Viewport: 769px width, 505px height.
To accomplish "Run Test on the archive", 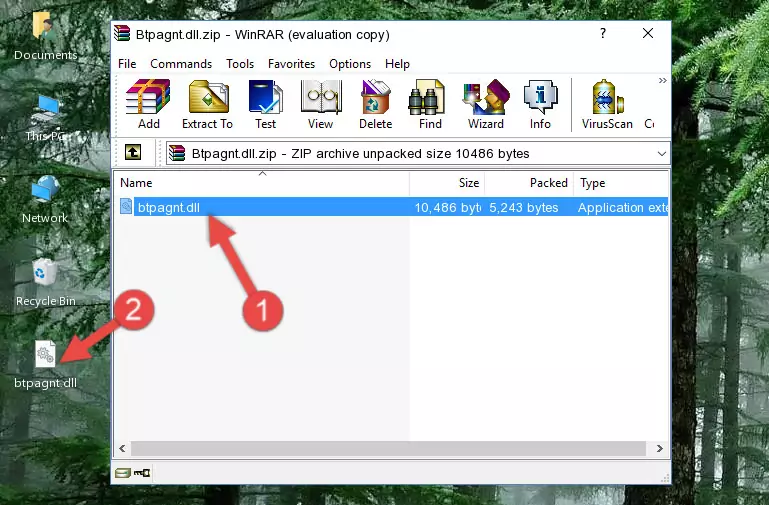I will [265, 104].
